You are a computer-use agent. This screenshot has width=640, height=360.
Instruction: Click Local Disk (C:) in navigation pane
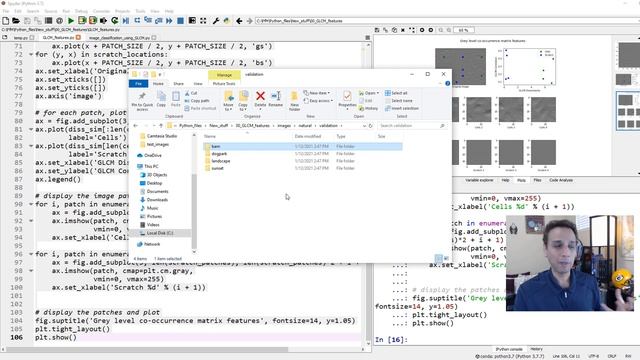(159, 233)
